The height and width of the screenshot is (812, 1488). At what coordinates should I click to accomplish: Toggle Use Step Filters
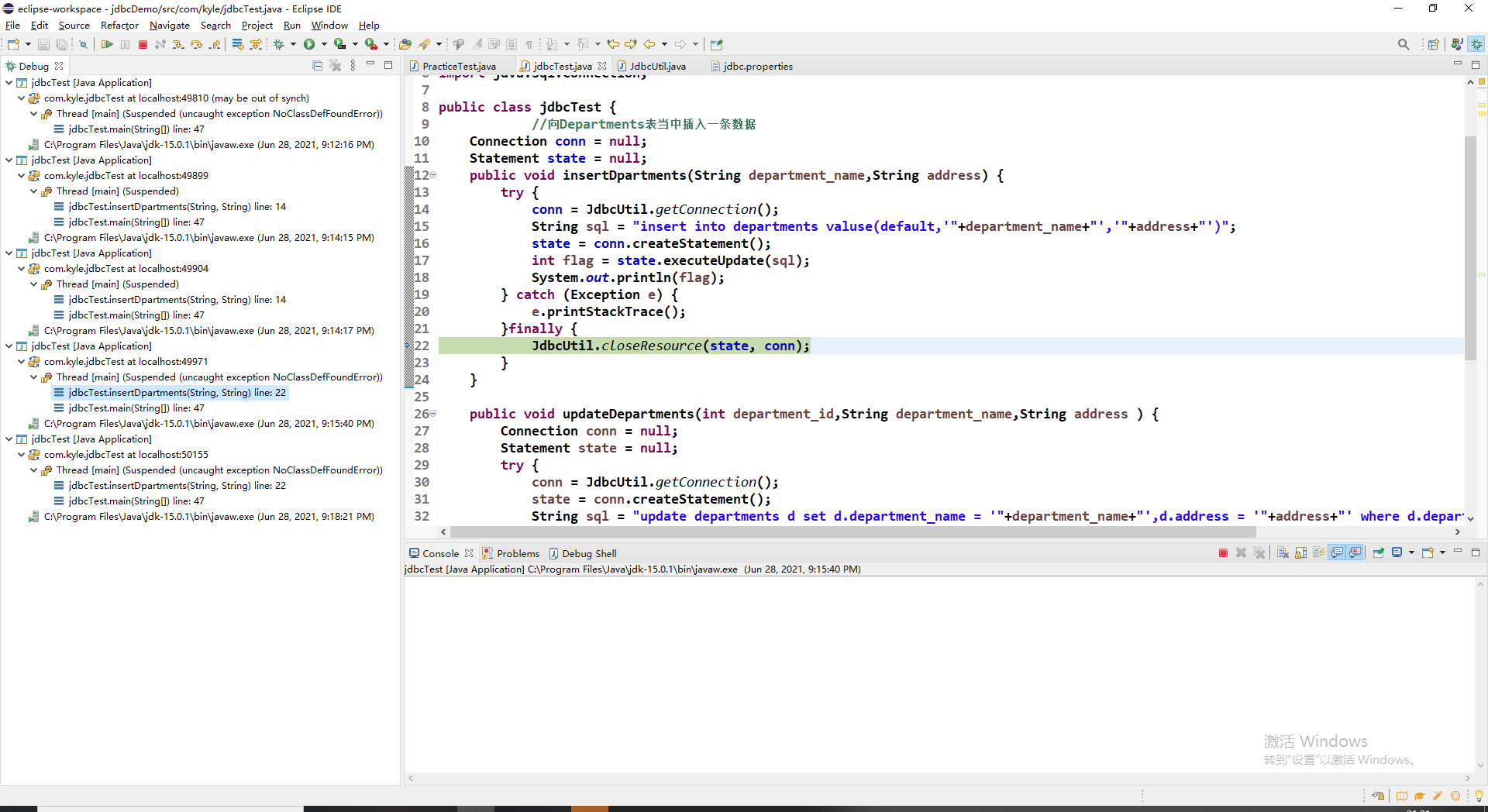[x=255, y=45]
